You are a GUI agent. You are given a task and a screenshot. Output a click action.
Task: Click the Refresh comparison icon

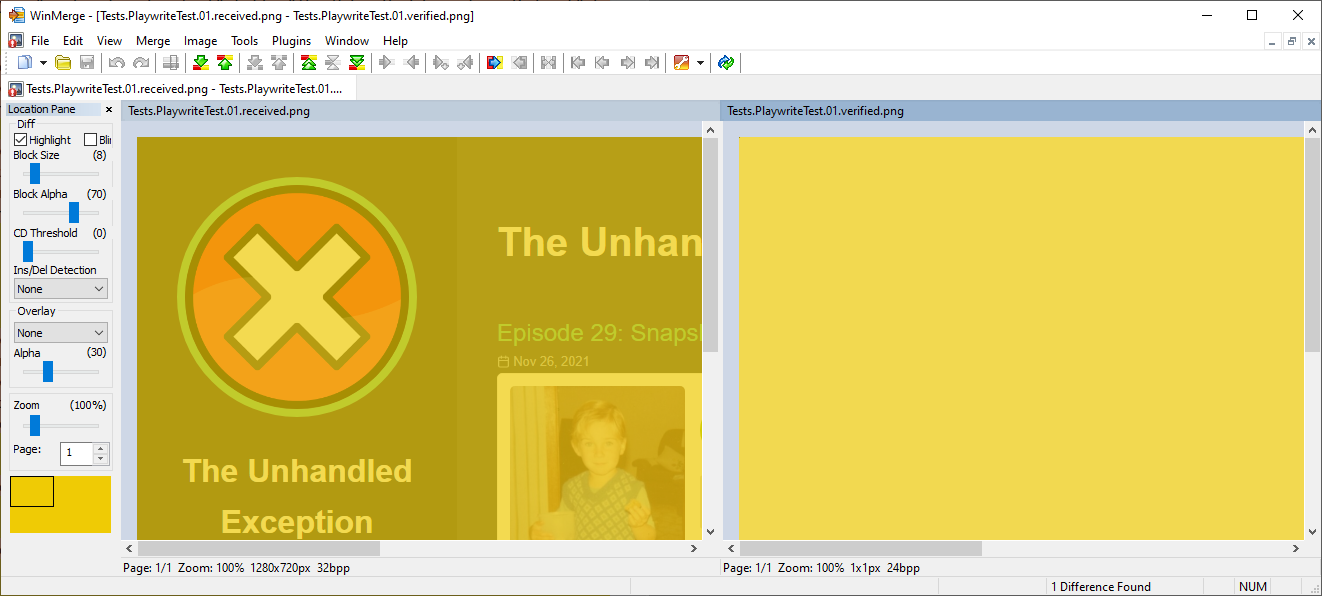(x=726, y=63)
